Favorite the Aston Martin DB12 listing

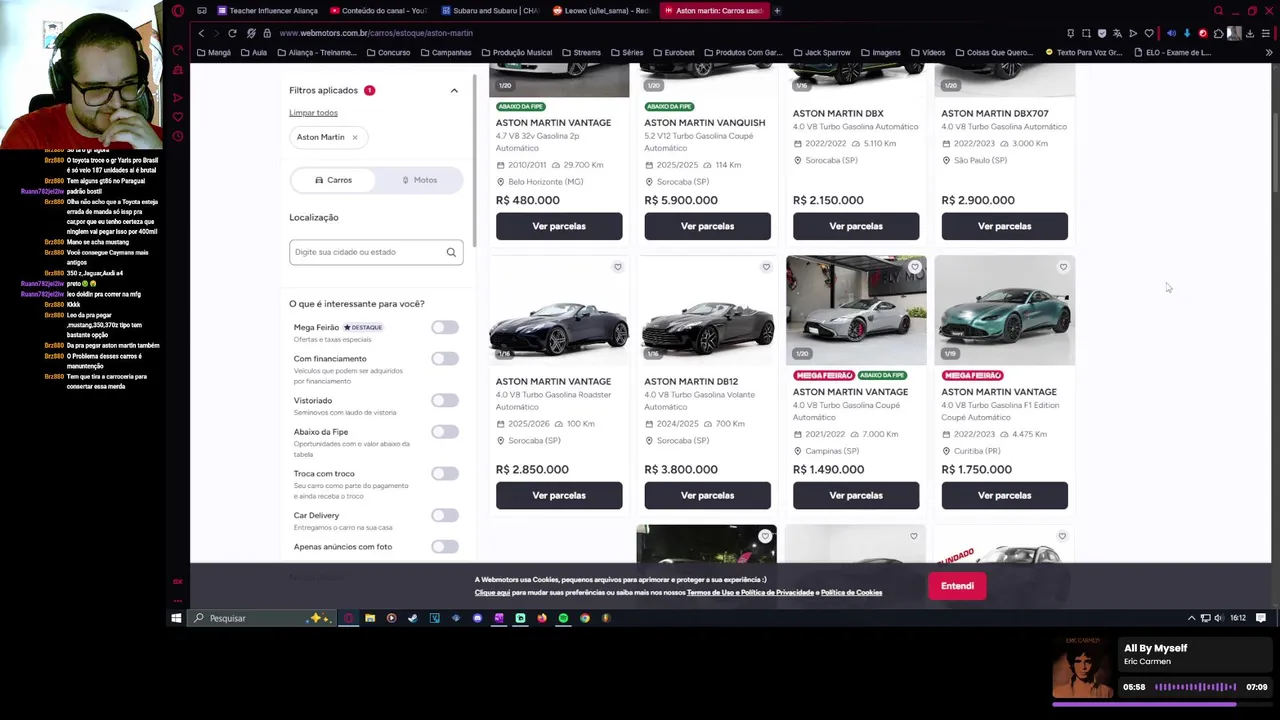766,267
